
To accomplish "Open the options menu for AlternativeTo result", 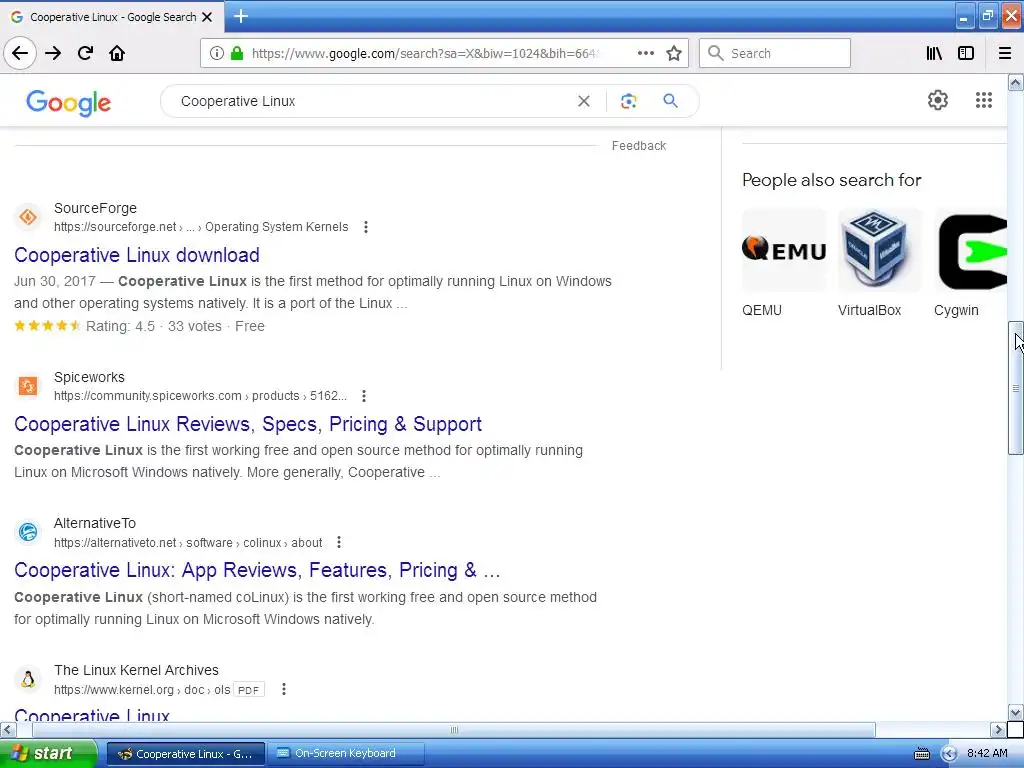I will point(338,543).
